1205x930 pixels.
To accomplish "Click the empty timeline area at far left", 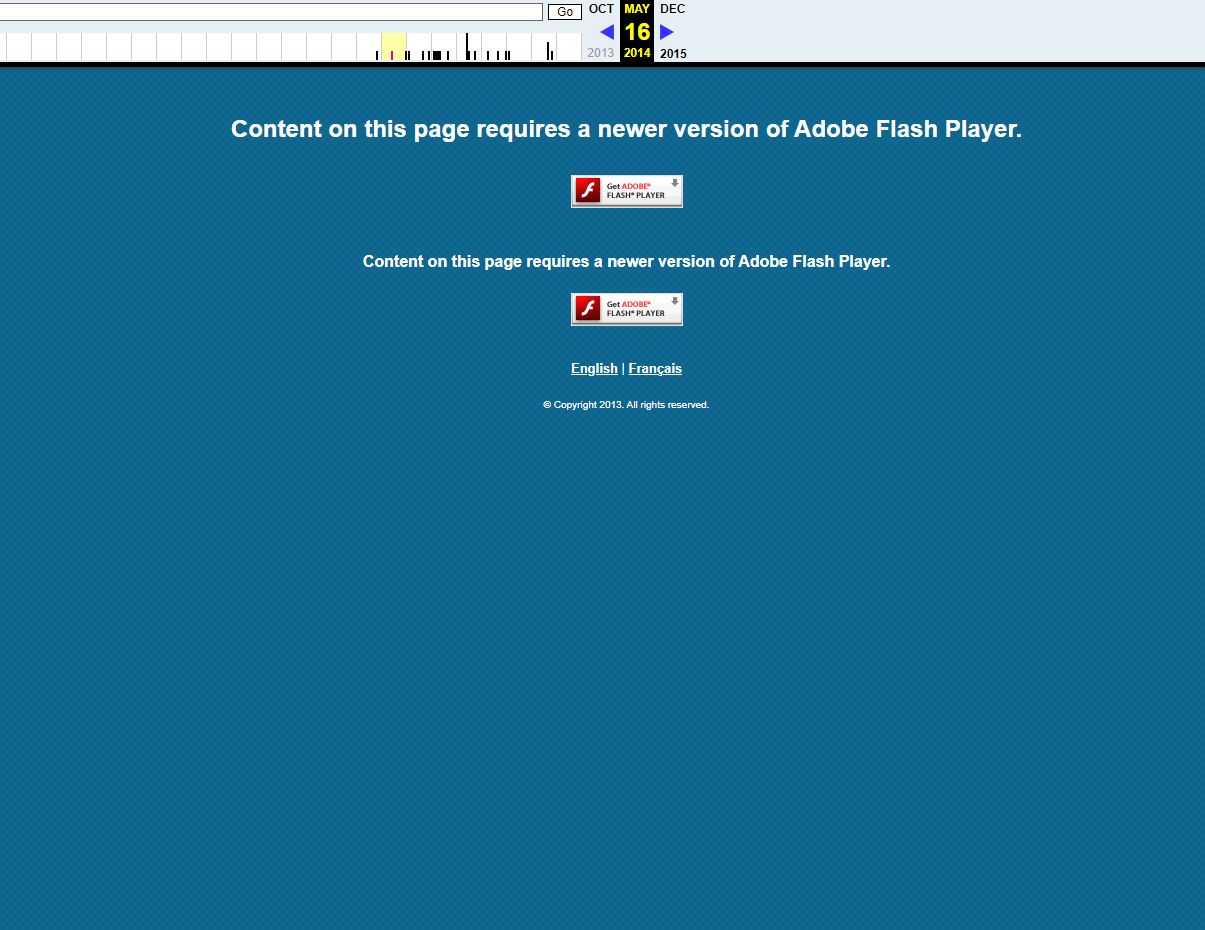I will pos(19,47).
